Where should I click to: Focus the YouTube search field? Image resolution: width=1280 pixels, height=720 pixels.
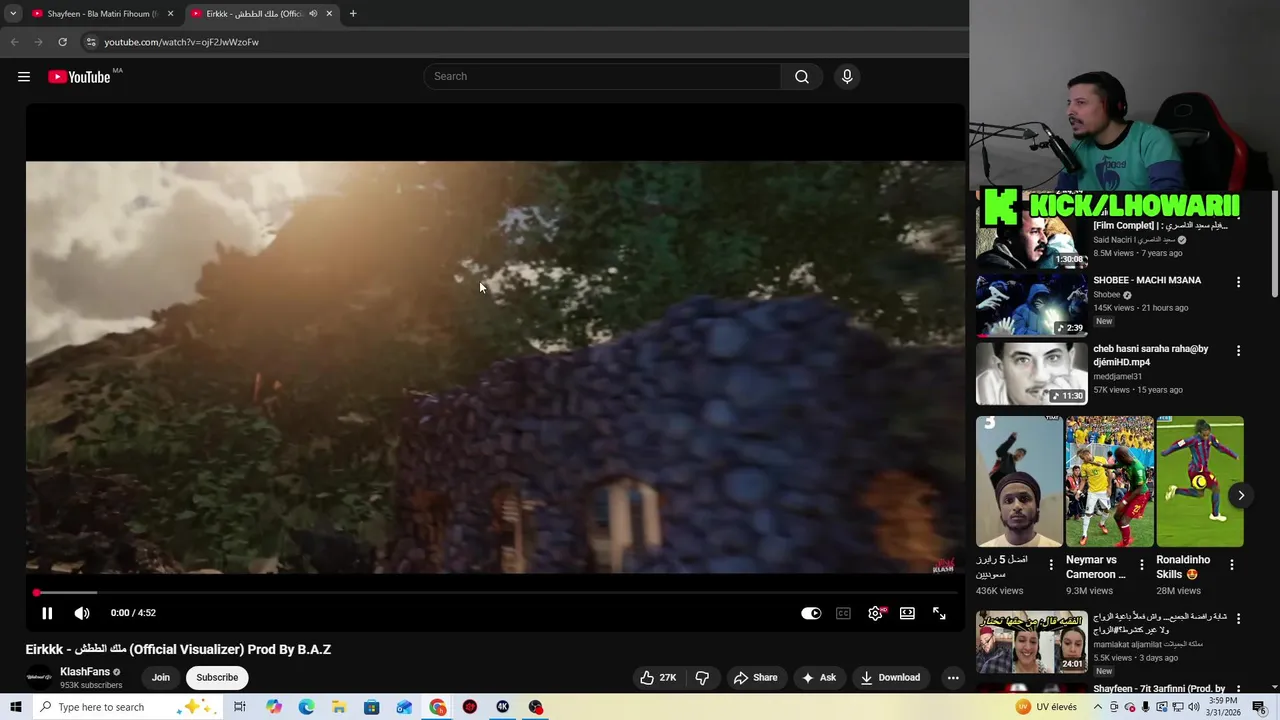tap(602, 77)
